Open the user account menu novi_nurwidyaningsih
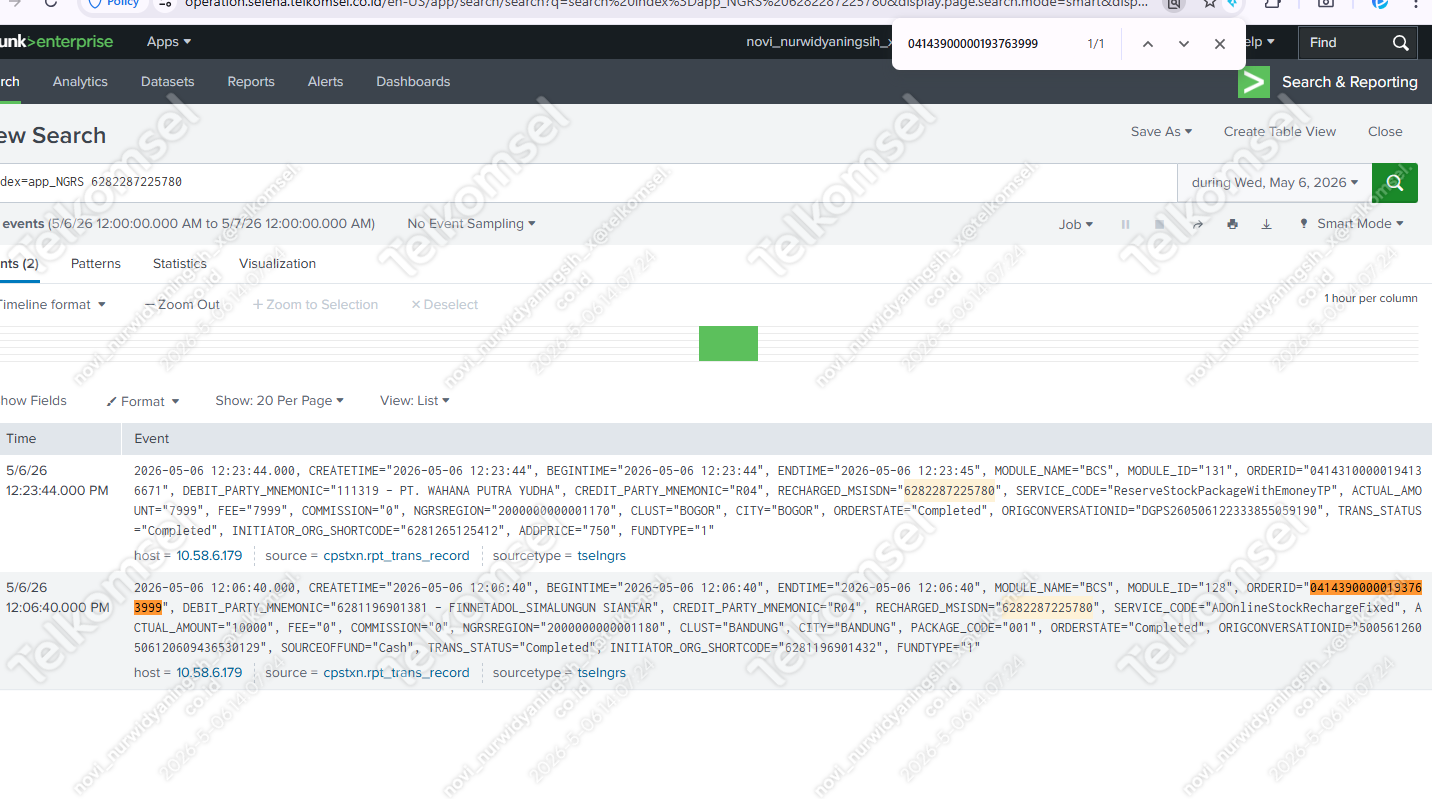The width and height of the screenshot is (1432, 799). [x=818, y=42]
